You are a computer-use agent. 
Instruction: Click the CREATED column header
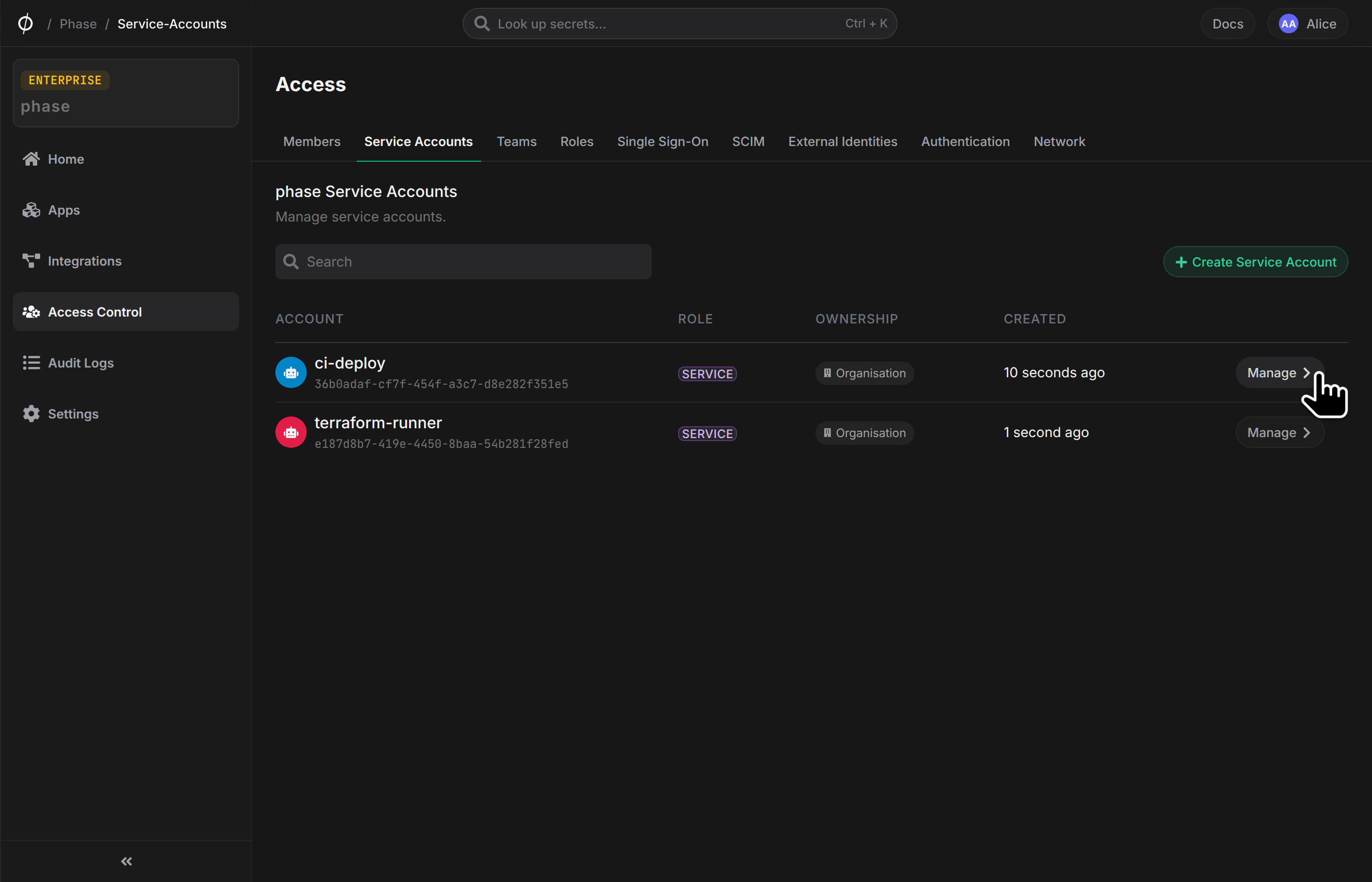(x=1034, y=318)
